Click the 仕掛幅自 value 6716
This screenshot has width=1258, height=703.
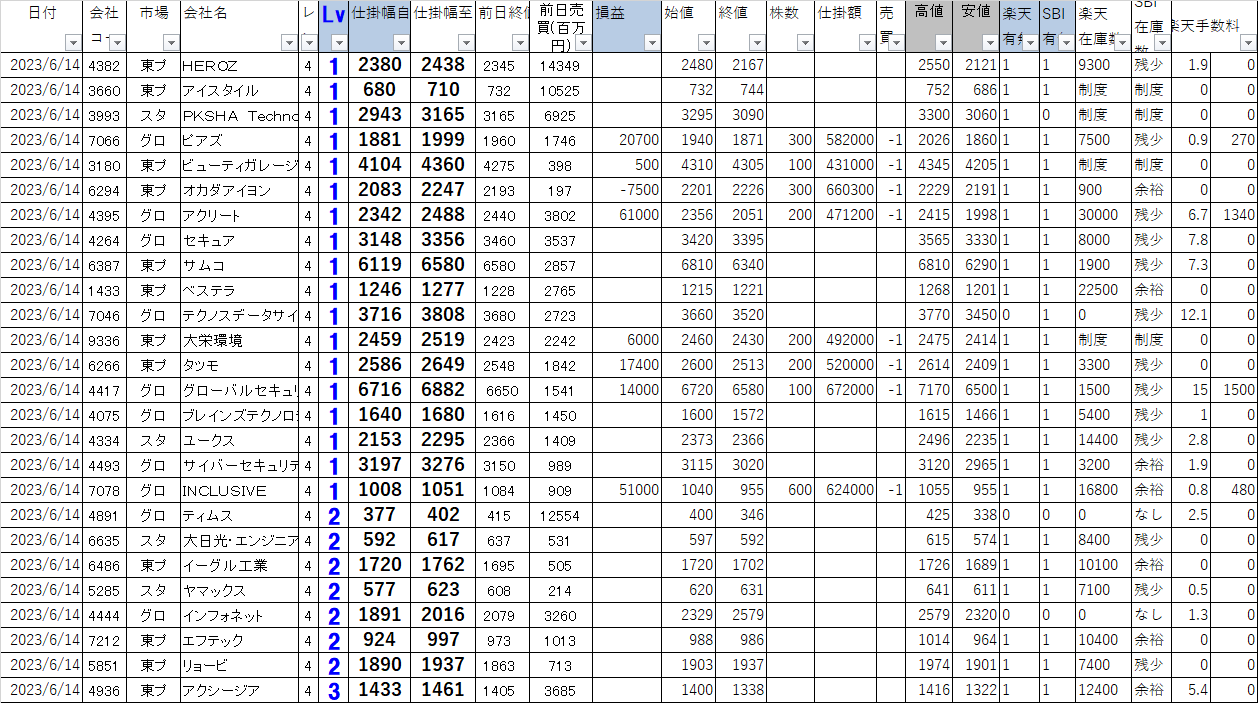[379, 390]
